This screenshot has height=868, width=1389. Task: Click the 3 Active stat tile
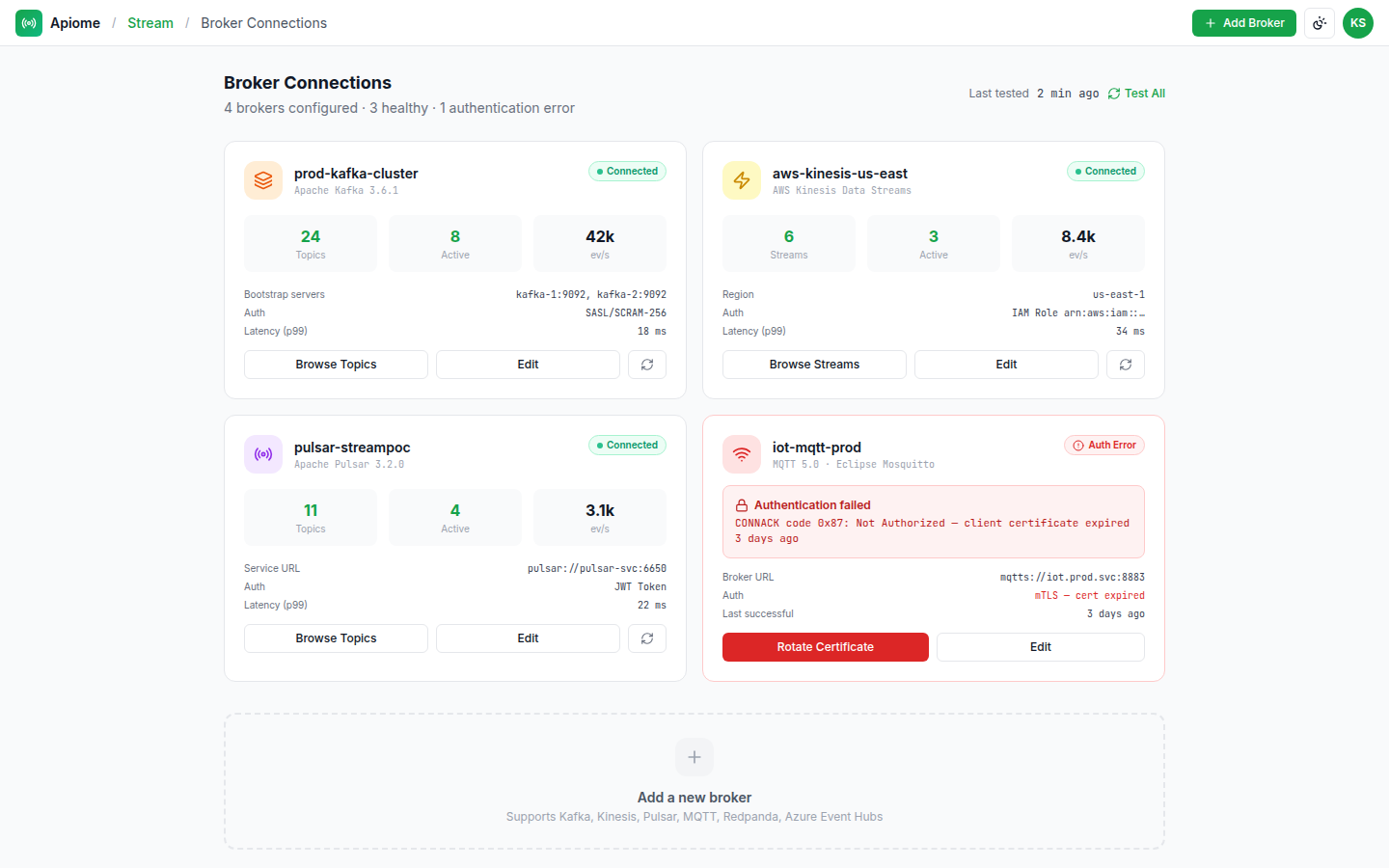(934, 243)
